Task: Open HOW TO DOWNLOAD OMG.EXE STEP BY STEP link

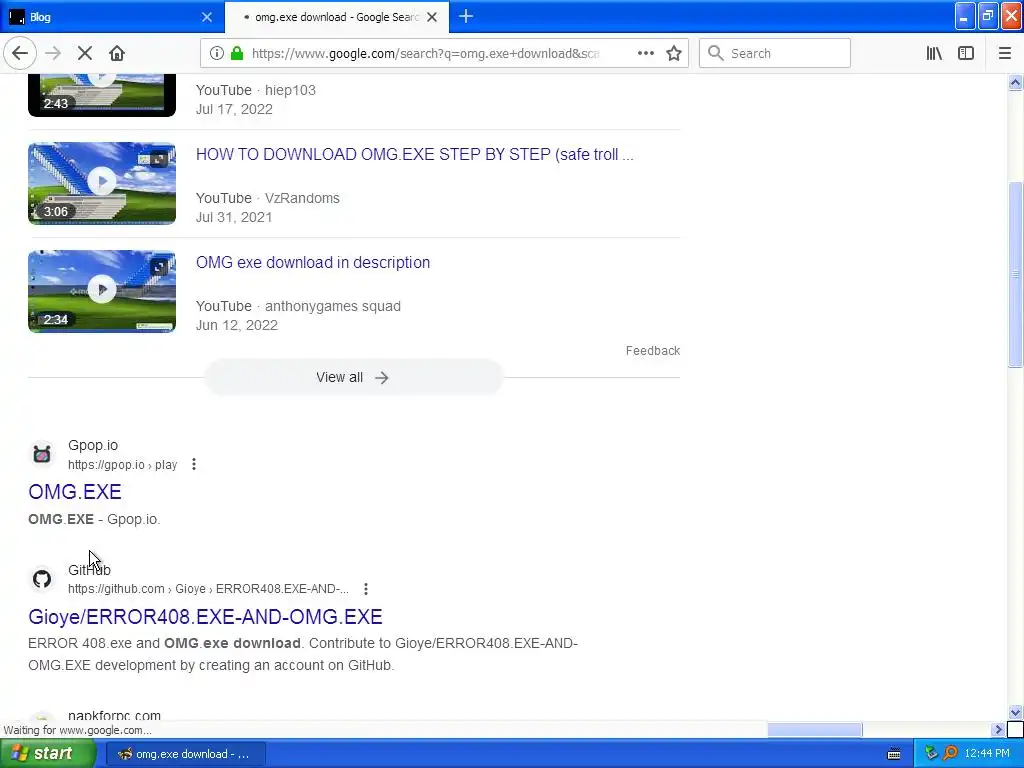Action: pos(415,155)
